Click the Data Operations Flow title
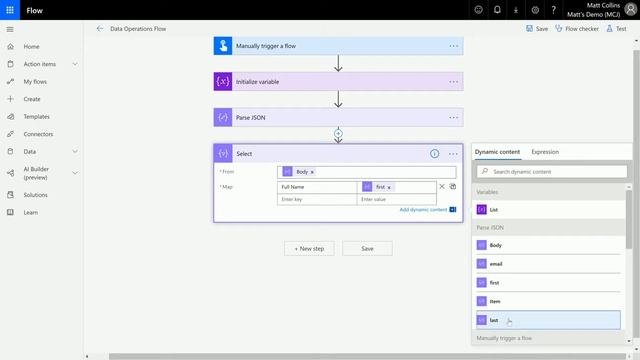Image resolution: width=640 pixels, height=360 pixels. click(138, 29)
